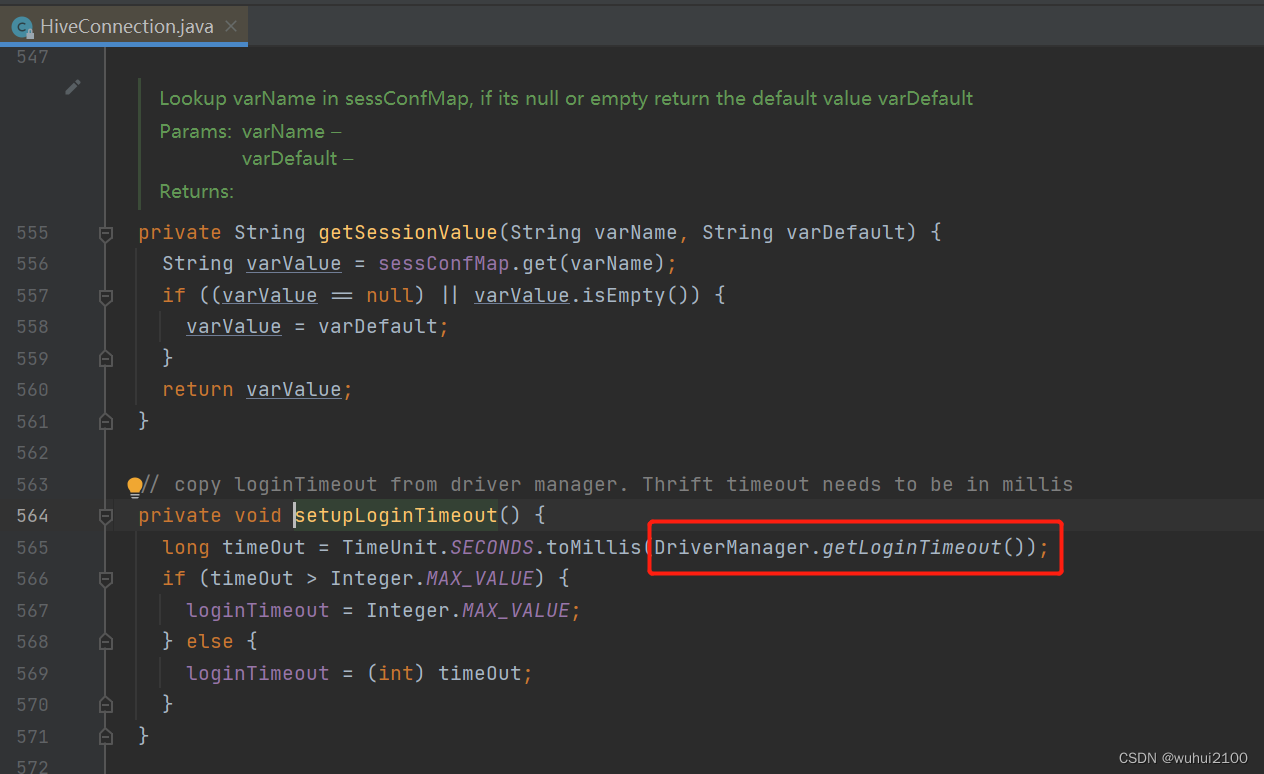Viewport: 1264px width, 774px height.
Task: Click the getSessionValue method name
Action: point(407,232)
